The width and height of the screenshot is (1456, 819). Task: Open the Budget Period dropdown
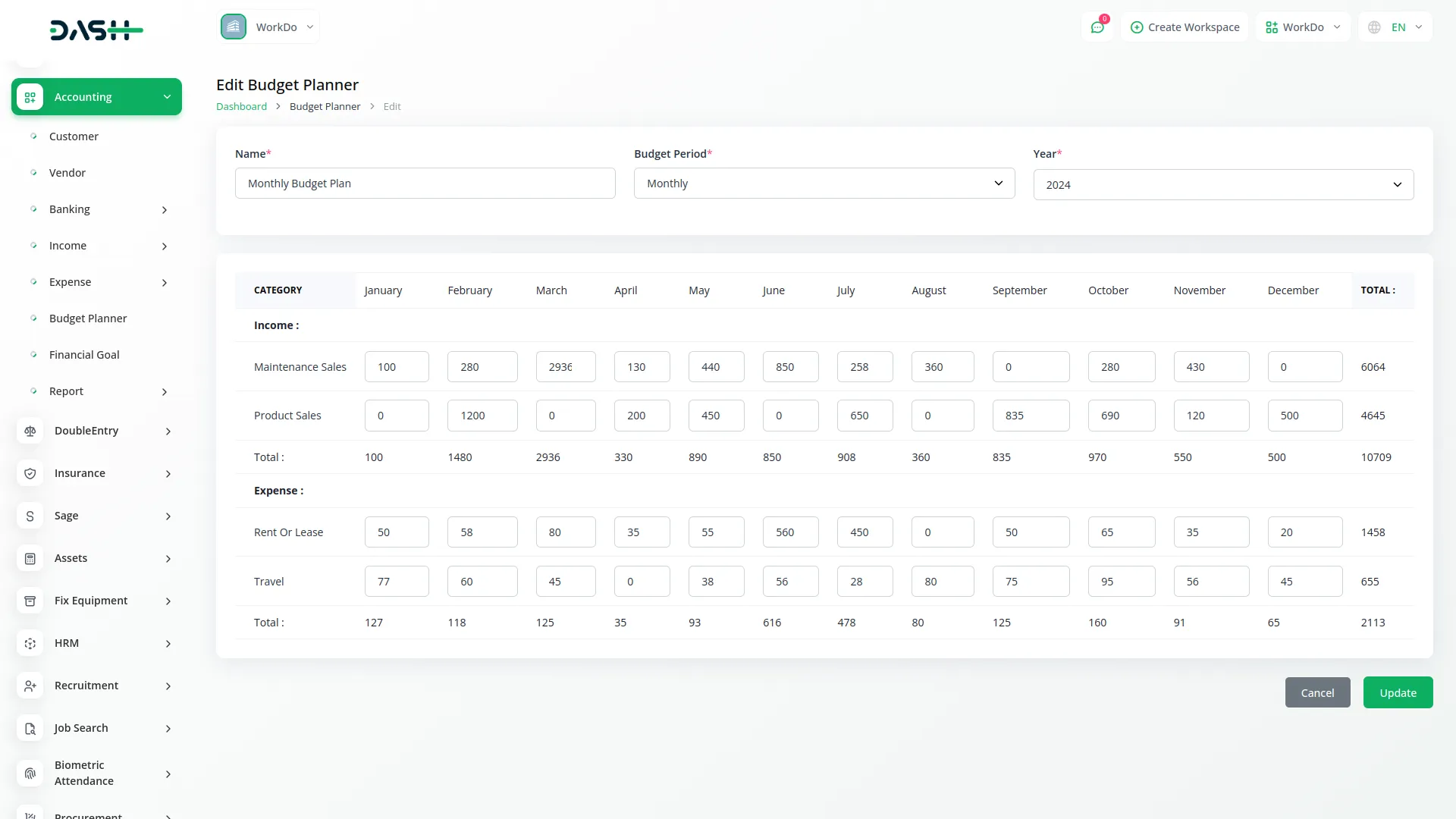click(824, 183)
